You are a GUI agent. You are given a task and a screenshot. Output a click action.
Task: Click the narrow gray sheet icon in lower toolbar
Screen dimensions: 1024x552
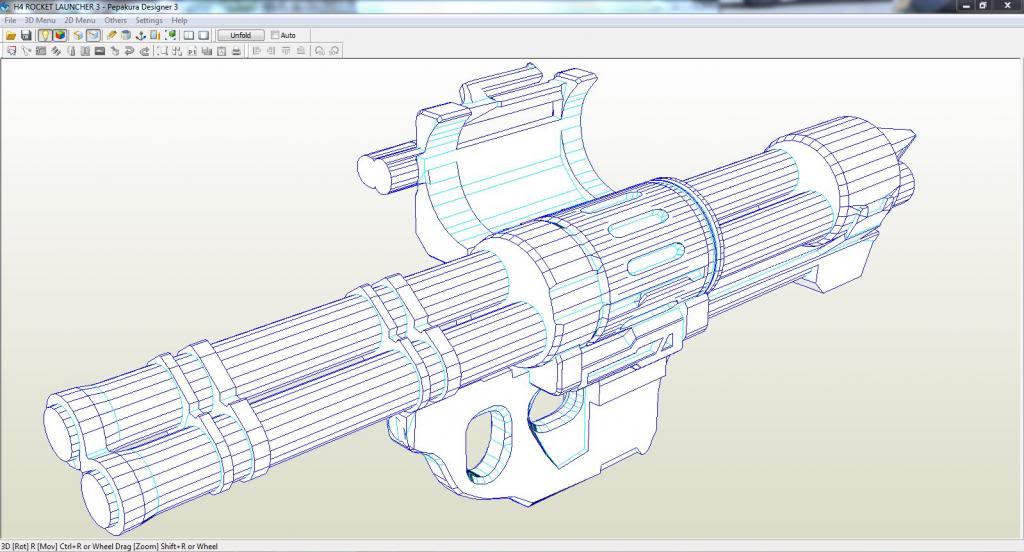(71, 51)
